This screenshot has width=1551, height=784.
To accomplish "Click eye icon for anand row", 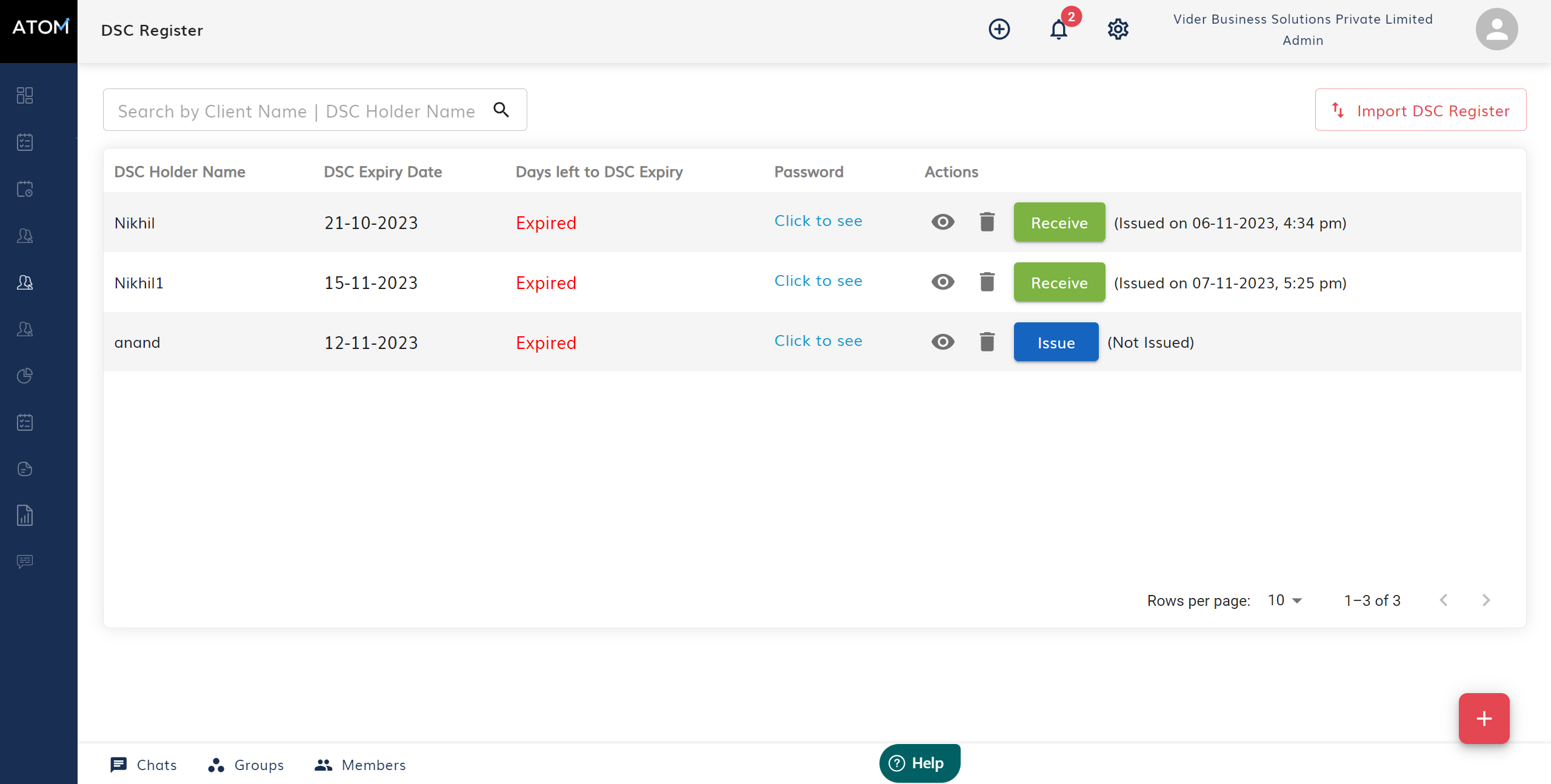I will coord(942,342).
